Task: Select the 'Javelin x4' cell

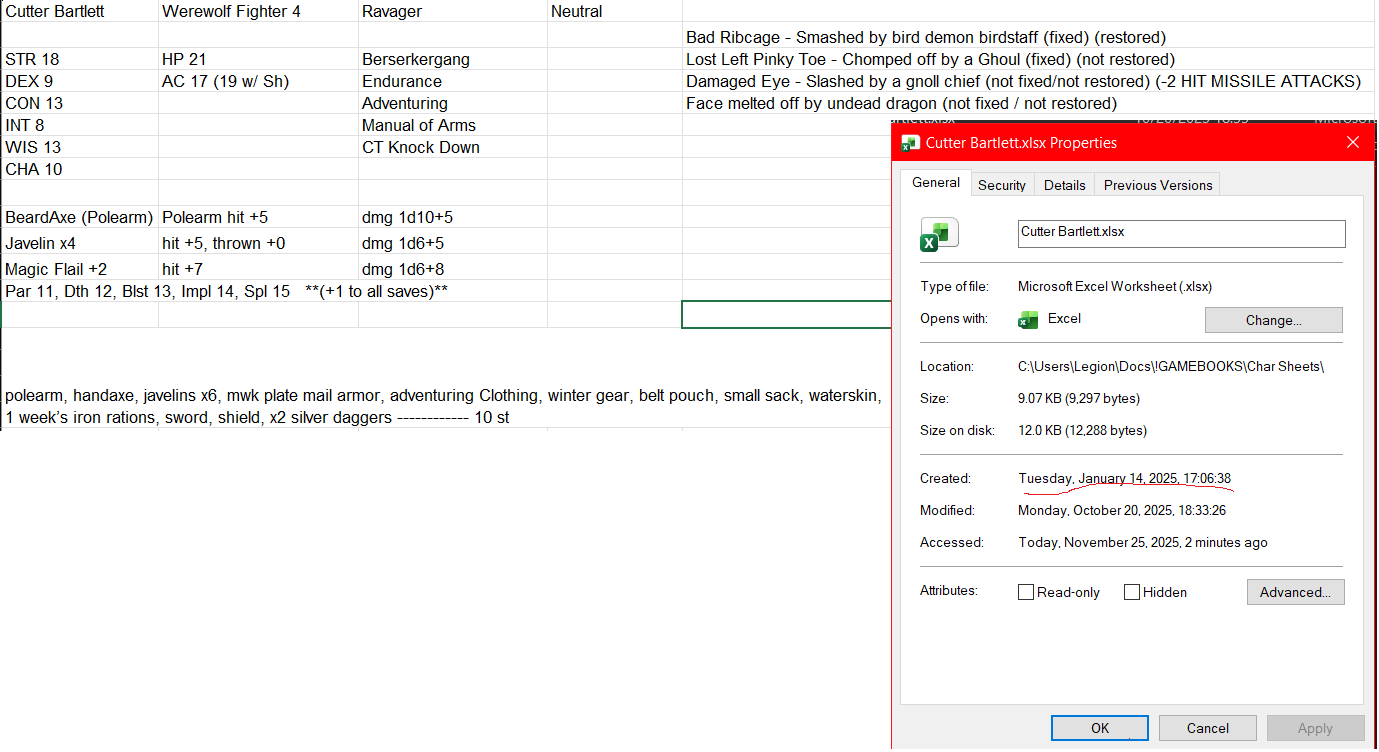Action: pos(79,243)
